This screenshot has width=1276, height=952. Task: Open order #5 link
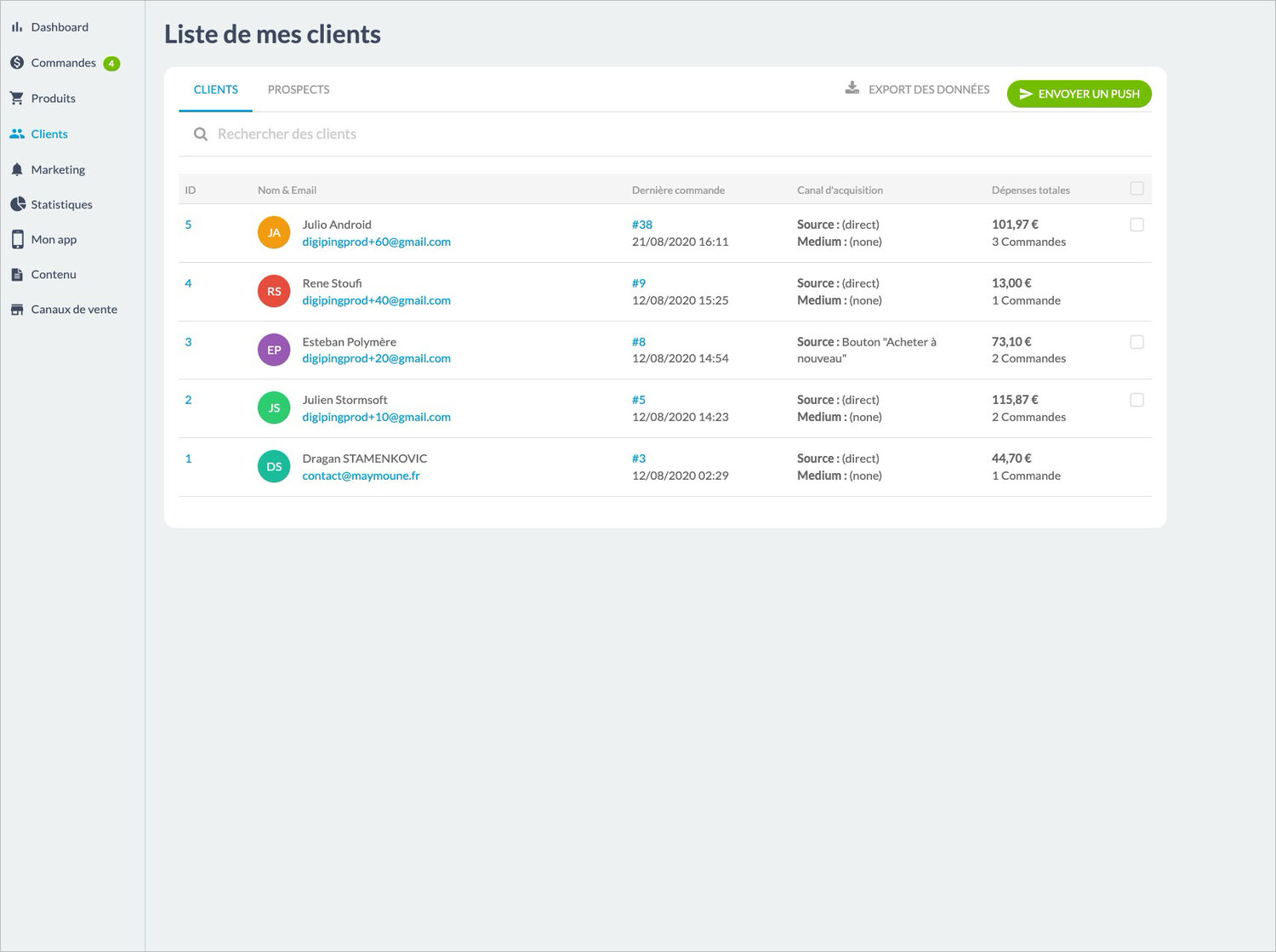639,400
